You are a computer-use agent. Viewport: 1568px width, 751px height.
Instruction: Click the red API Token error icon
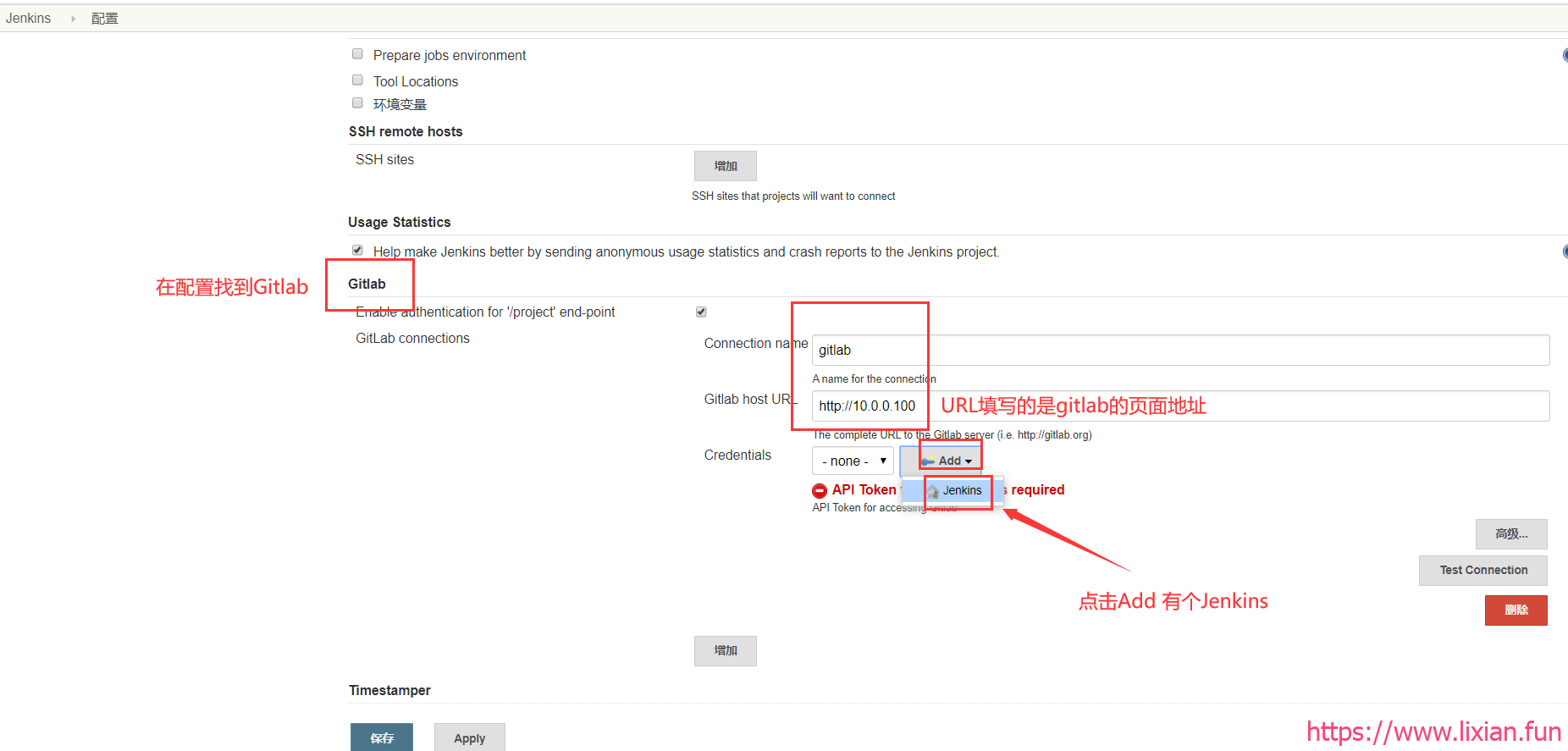point(820,490)
